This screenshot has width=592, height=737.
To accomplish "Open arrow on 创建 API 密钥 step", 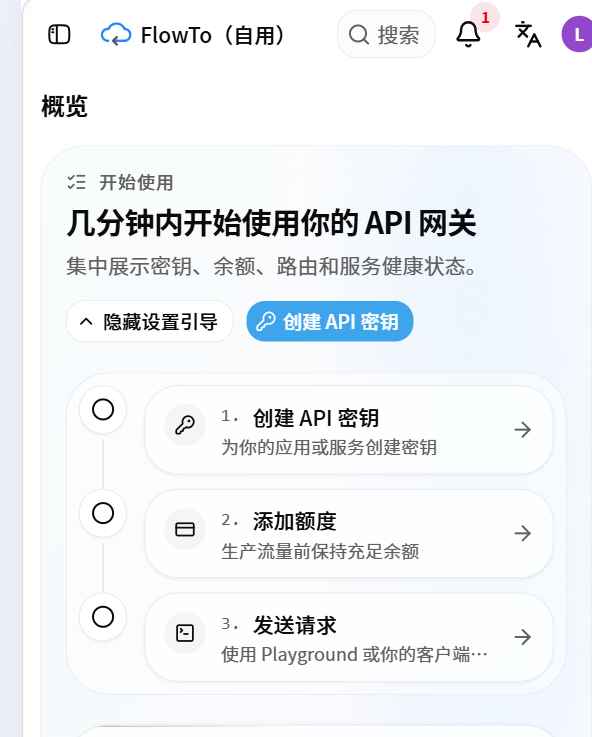I will pos(522,430).
